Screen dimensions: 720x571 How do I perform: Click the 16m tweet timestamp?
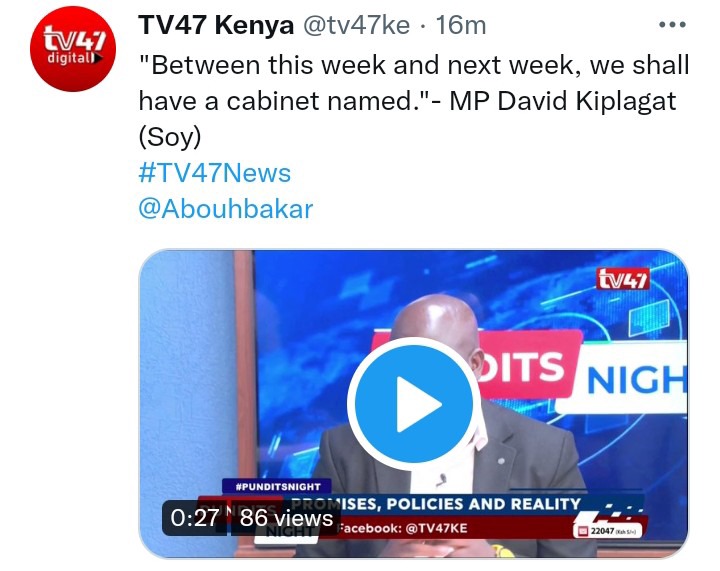461,25
